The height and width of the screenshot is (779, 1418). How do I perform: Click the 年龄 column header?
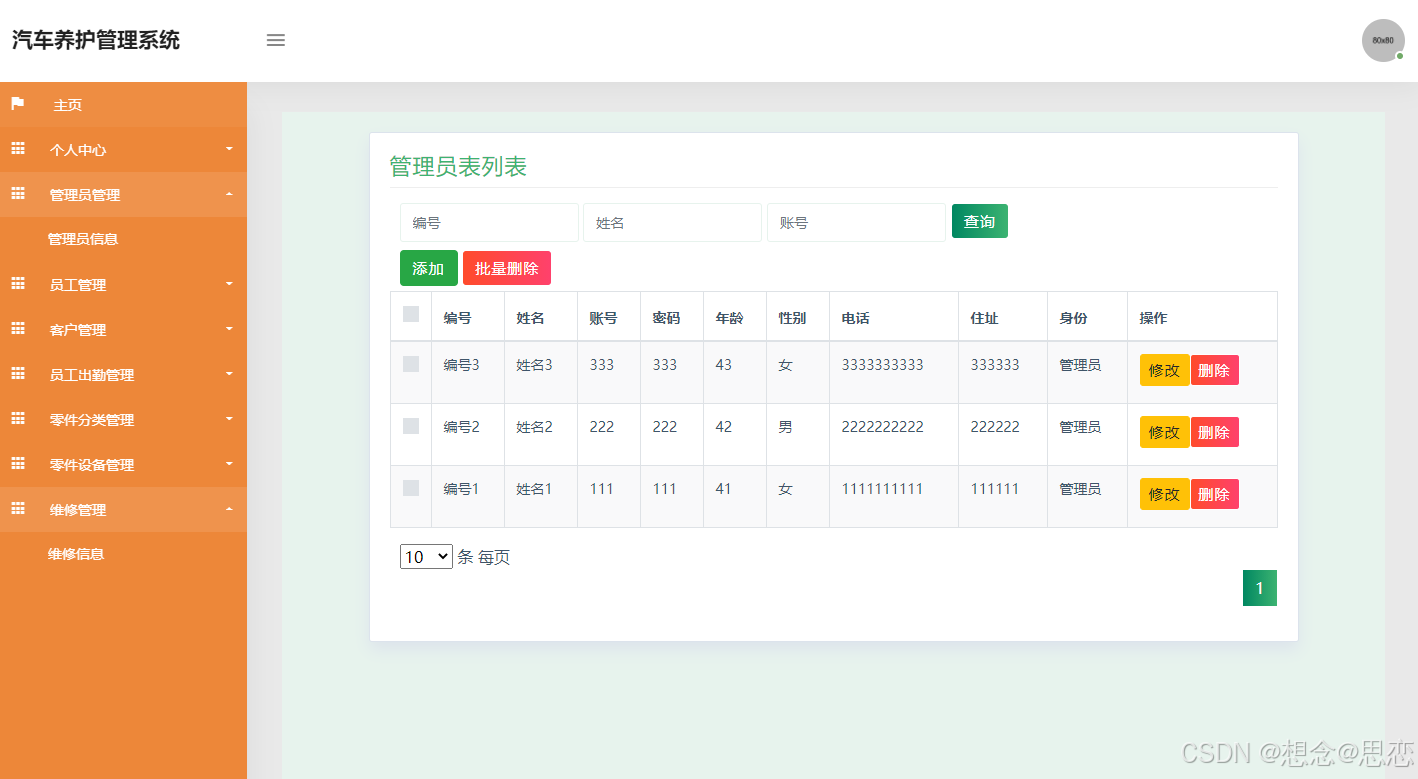pyautogui.click(x=730, y=318)
